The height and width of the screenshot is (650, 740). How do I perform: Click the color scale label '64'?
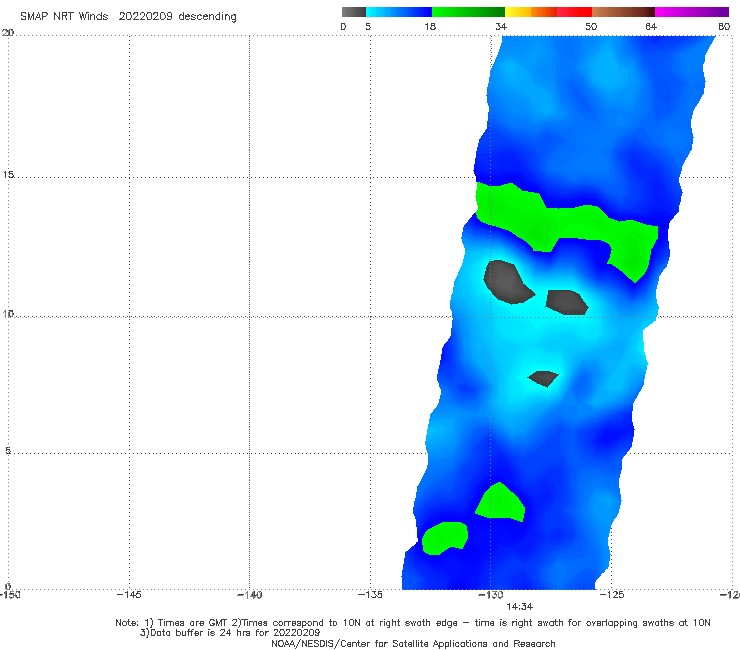tap(651, 27)
